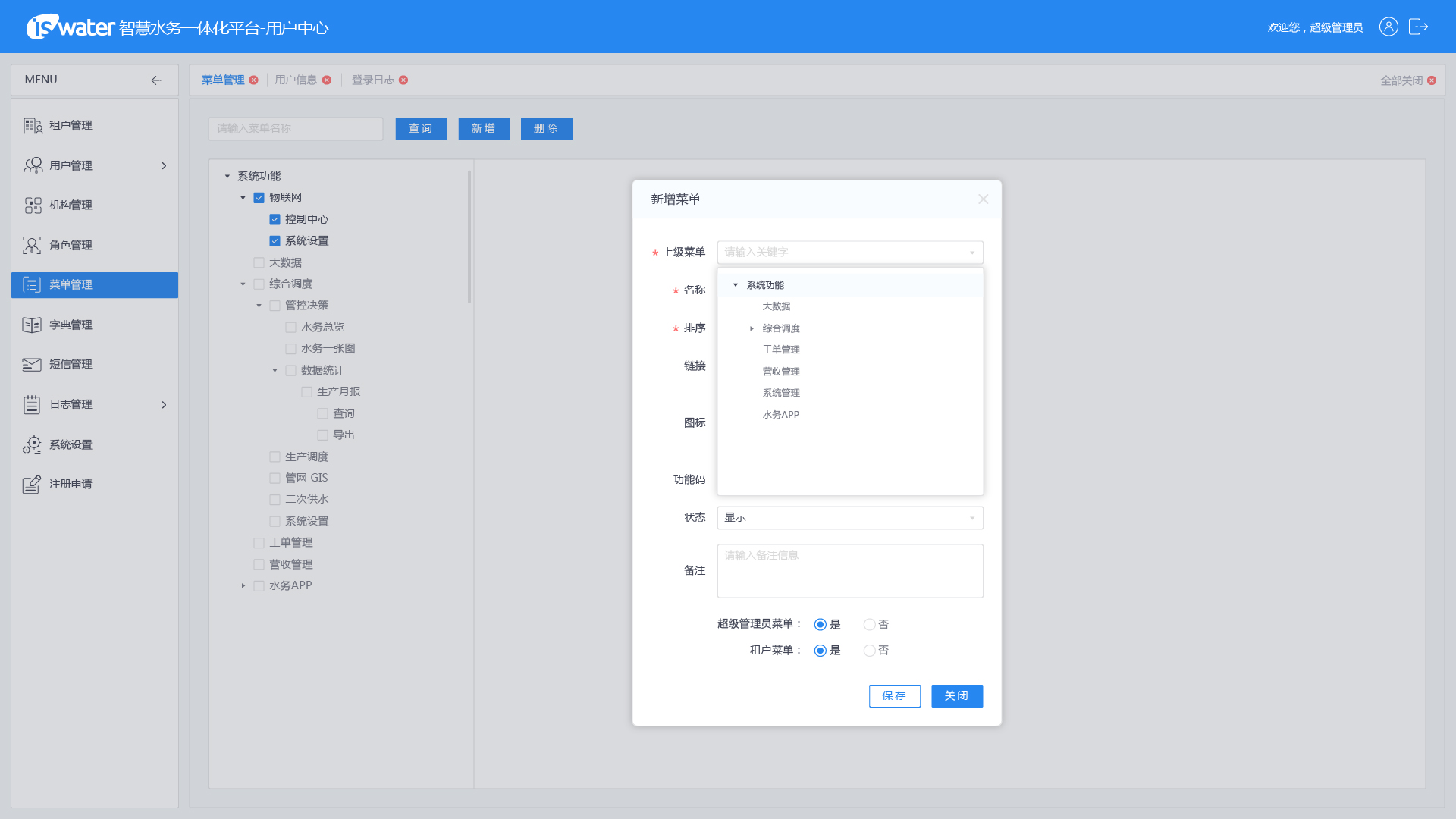The image size is (1456, 819).
Task: Open the 上级菜单 dropdown
Action: coord(850,253)
